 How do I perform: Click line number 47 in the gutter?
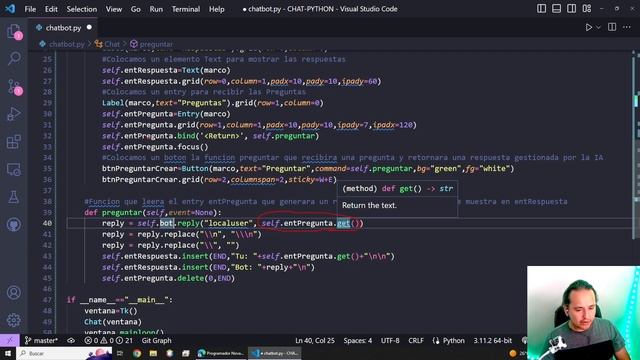point(47,300)
